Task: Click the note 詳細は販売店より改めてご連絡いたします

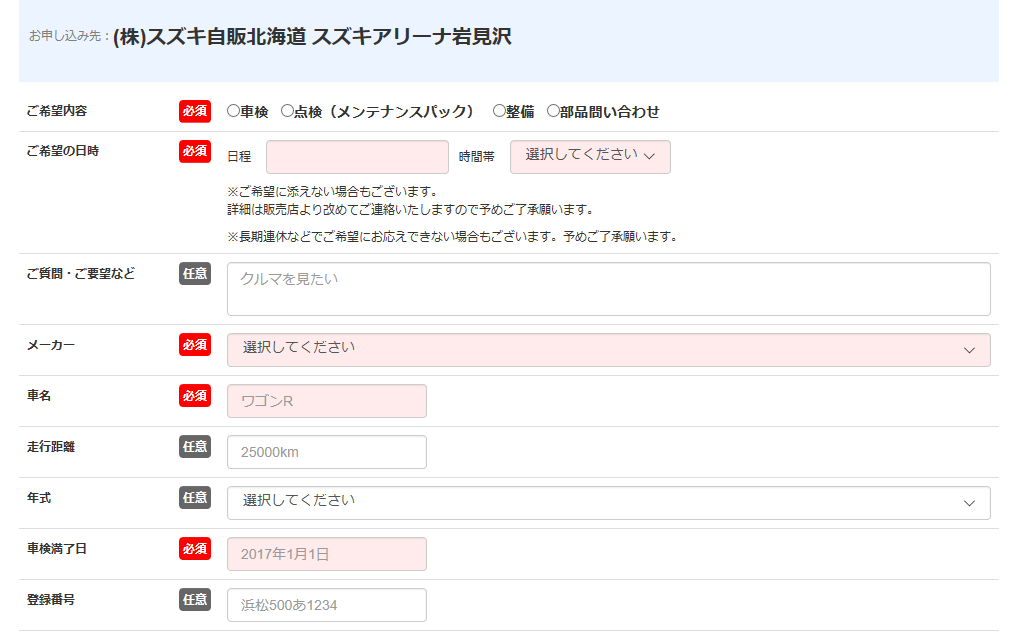Action: point(410,210)
